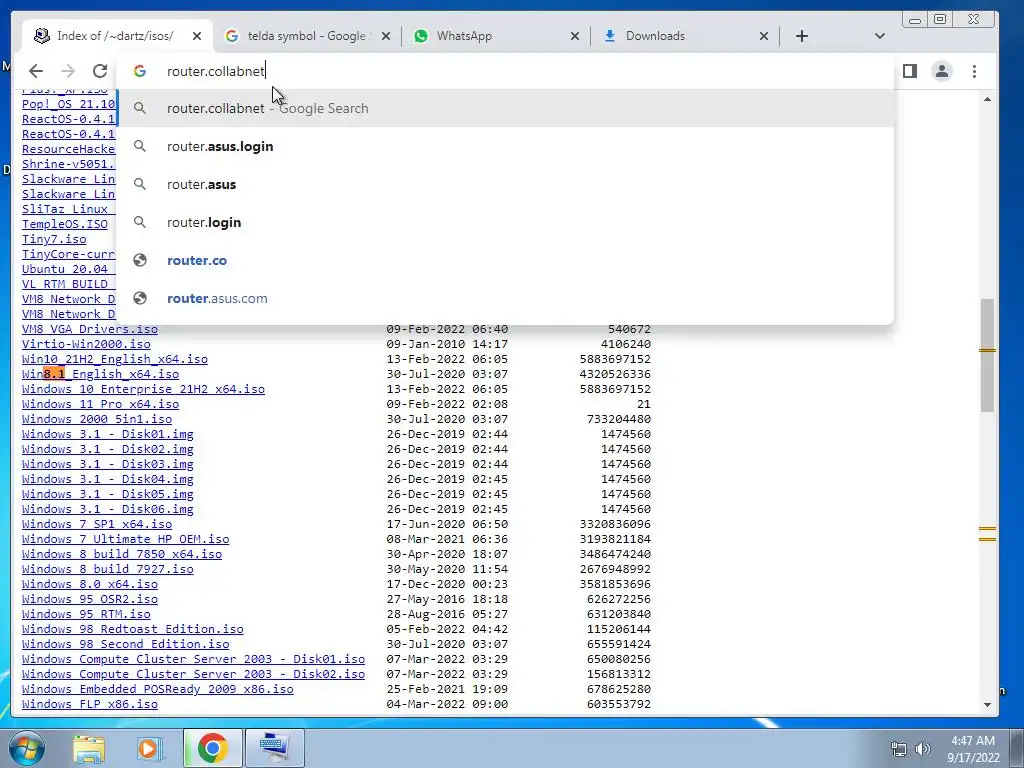The height and width of the screenshot is (768, 1024).
Task: Open Windows FLP x86.iso link
Action: pos(89,705)
